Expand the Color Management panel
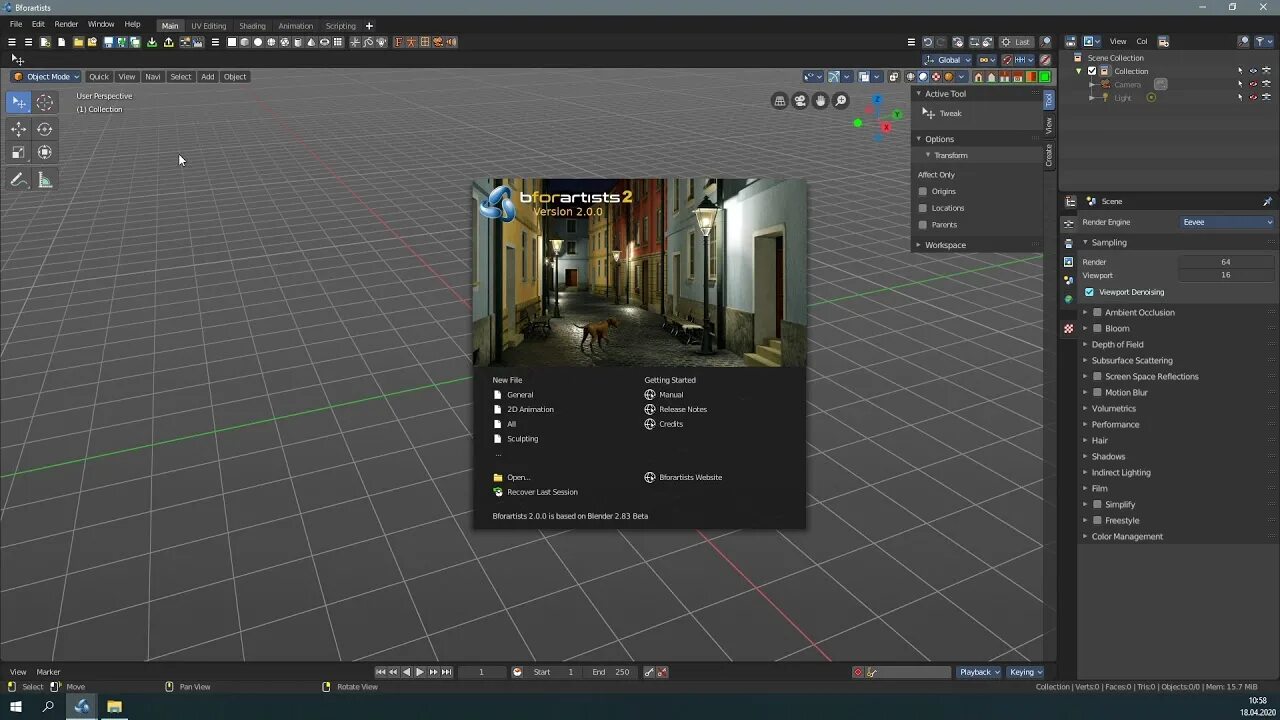Viewport: 1280px width, 720px height. pos(1127,536)
